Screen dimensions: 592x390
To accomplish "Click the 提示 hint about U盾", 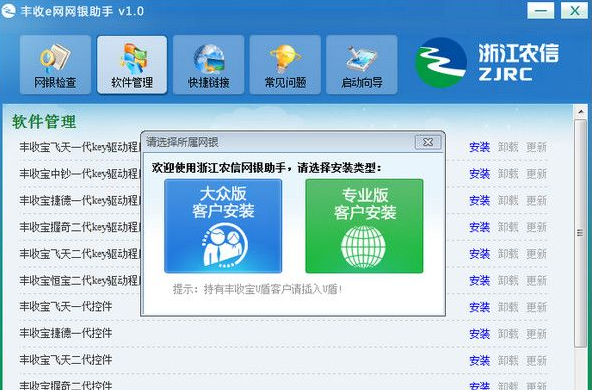I will (x=257, y=290).
